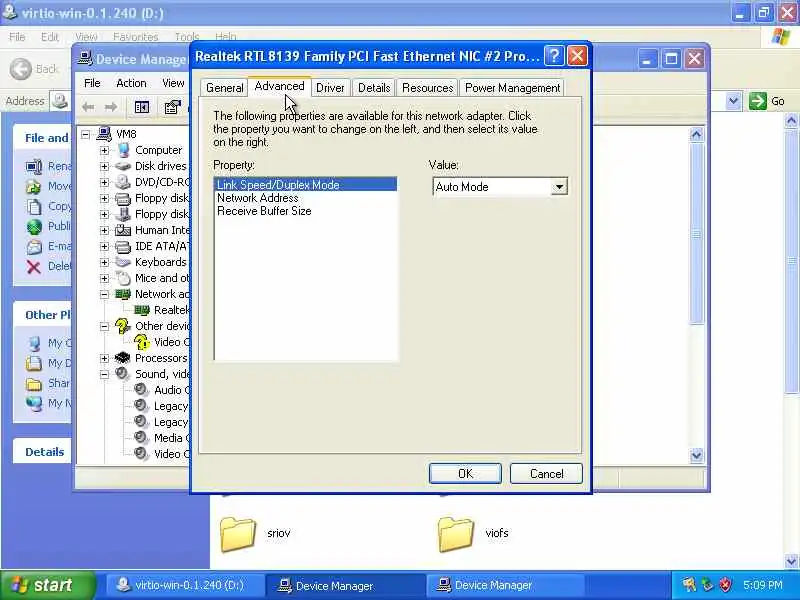The width and height of the screenshot is (800, 600).
Task: Select the Other devices question mark icon
Action: tap(123, 326)
